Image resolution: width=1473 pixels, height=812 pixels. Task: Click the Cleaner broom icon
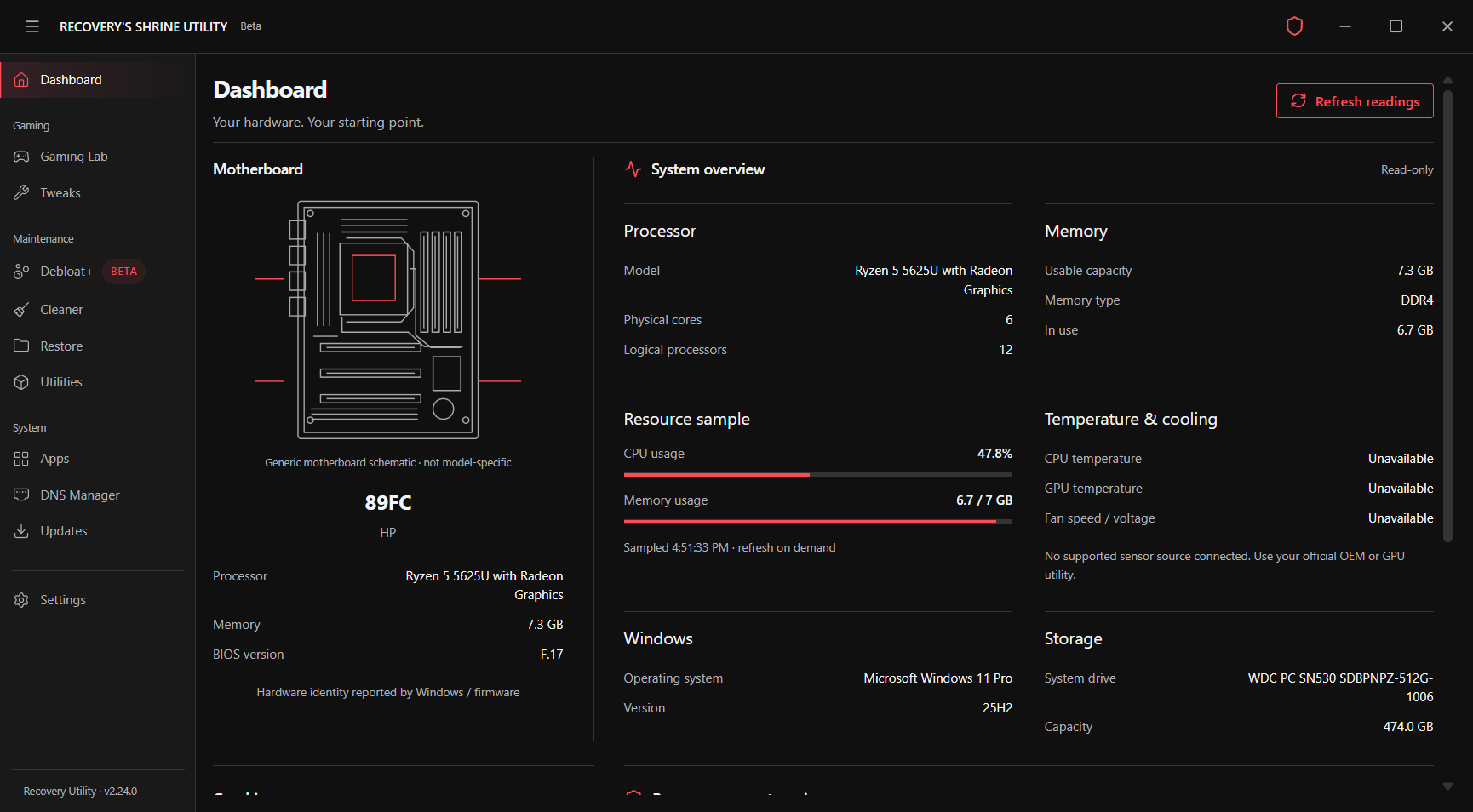coord(21,310)
